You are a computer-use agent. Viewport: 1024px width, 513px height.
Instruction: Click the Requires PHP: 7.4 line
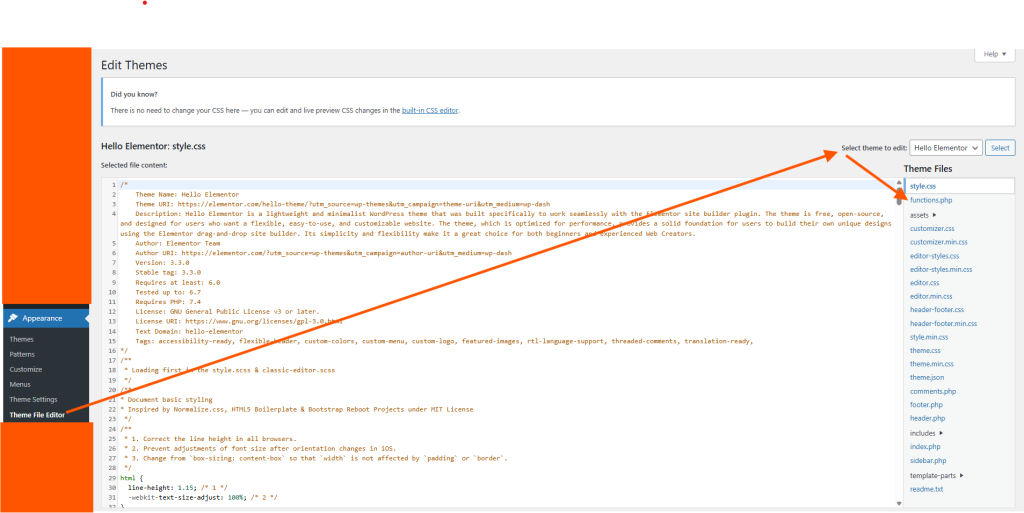coord(168,302)
